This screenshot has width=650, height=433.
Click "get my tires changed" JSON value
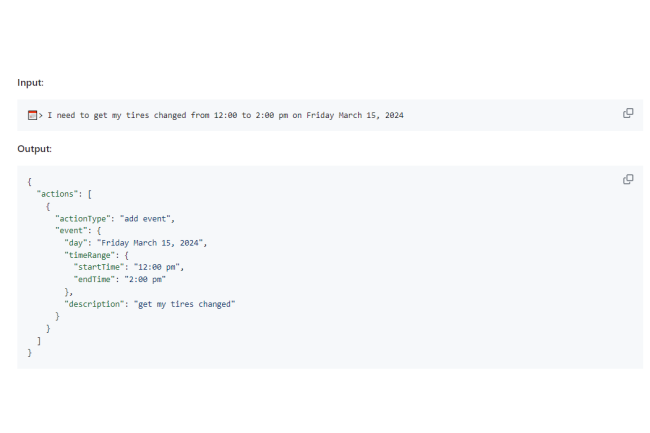point(184,303)
